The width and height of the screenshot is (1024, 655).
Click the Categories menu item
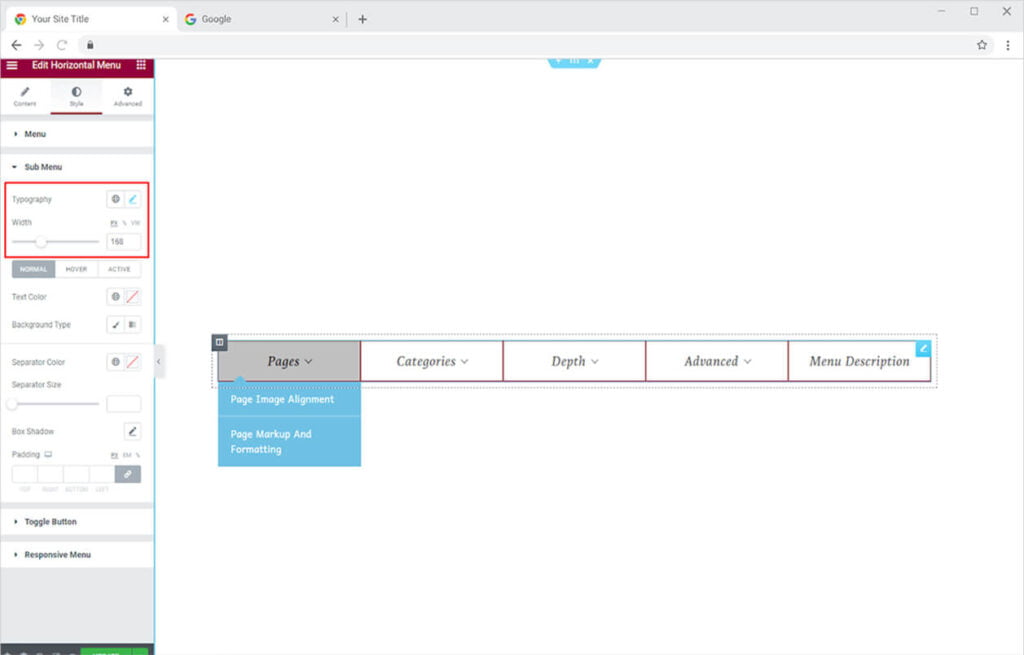431,362
